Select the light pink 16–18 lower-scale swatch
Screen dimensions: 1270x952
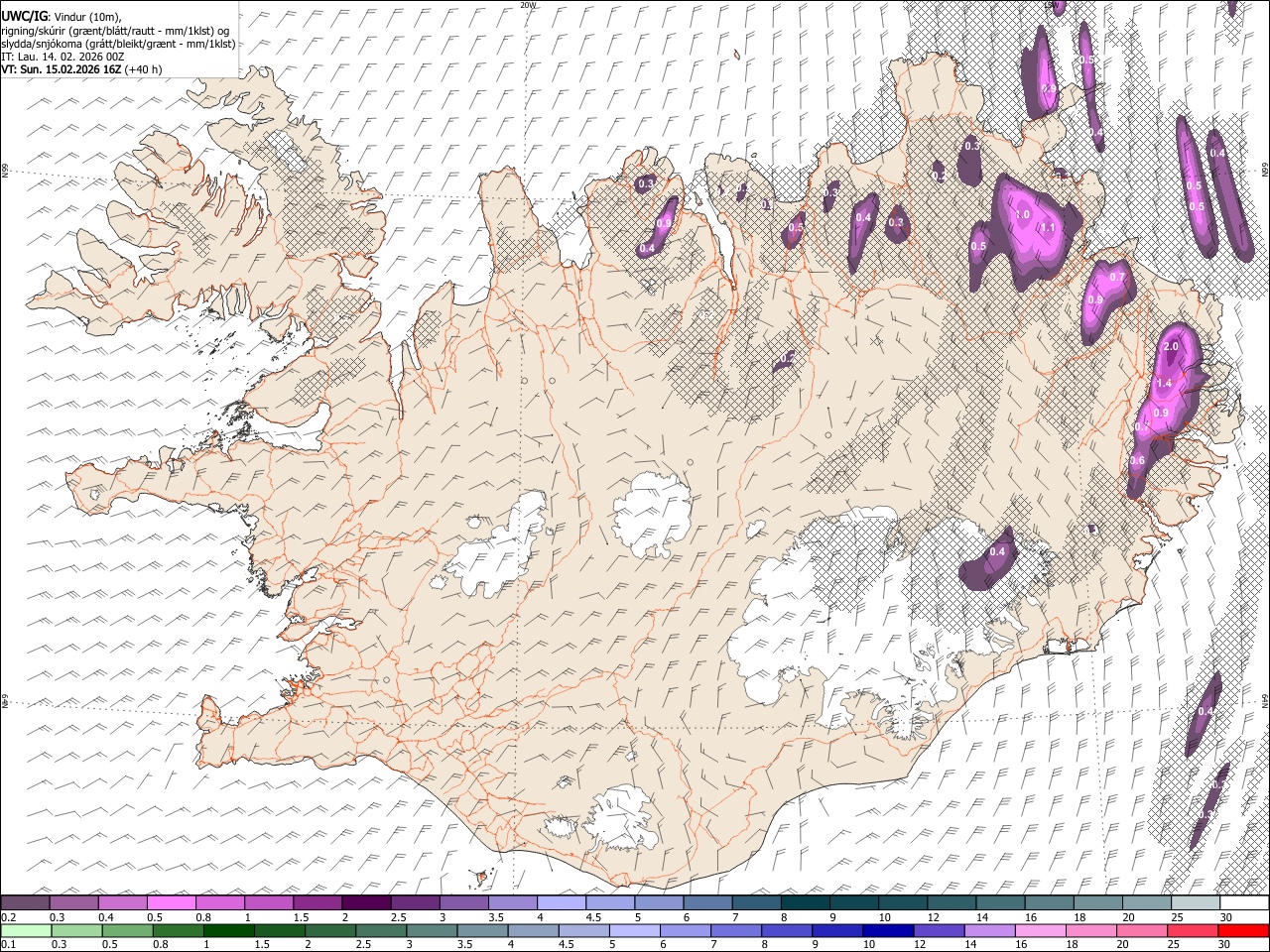[x=1041, y=930]
